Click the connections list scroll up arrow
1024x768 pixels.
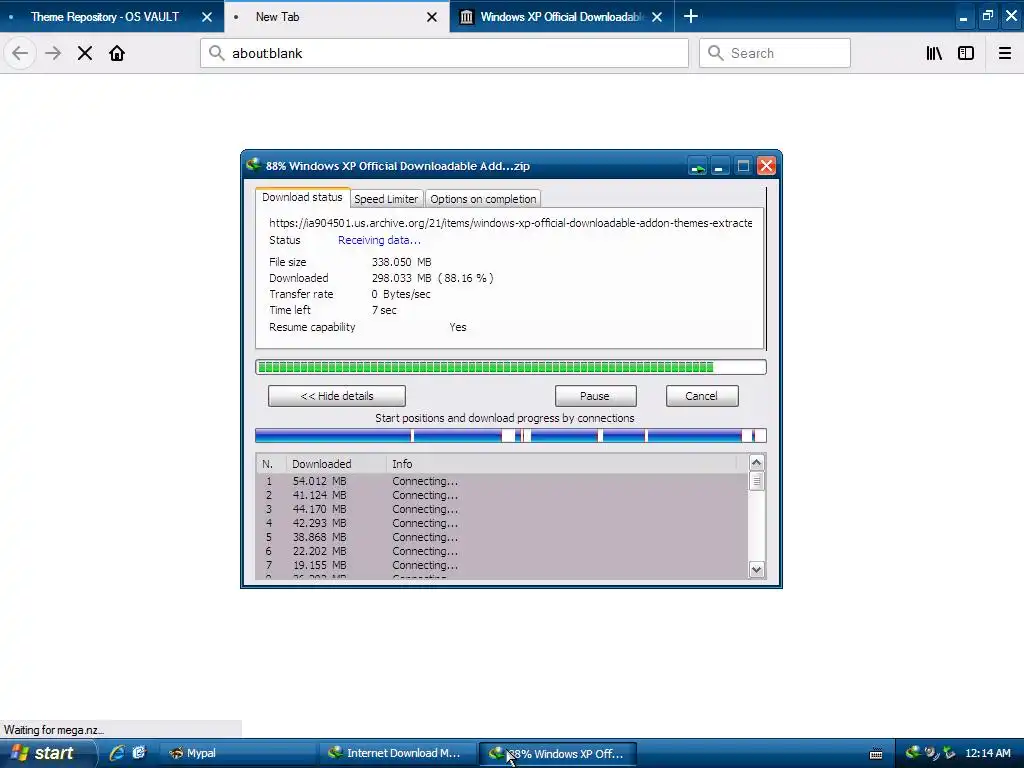click(x=756, y=463)
